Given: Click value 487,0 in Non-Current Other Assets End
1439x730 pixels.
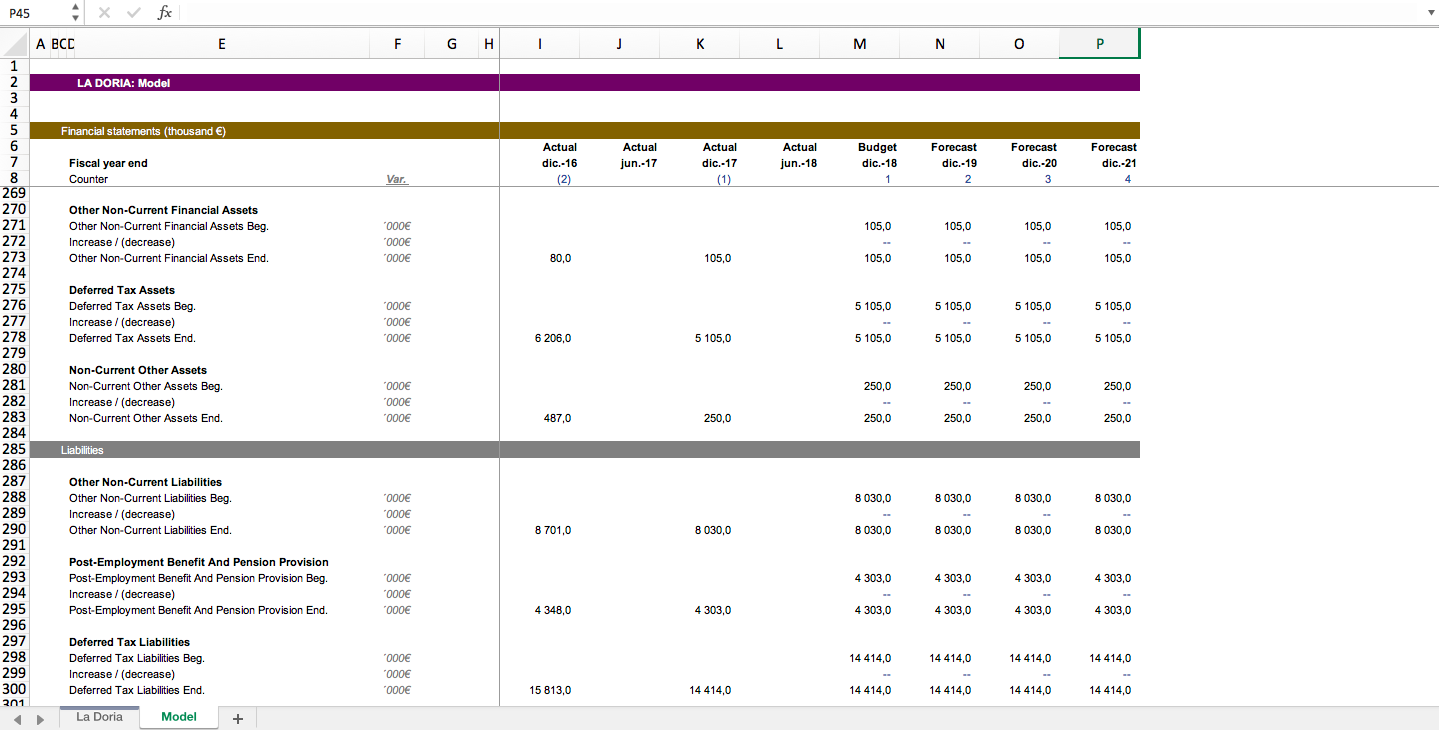Looking at the screenshot, I should pyautogui.click(x=557, y=418).
